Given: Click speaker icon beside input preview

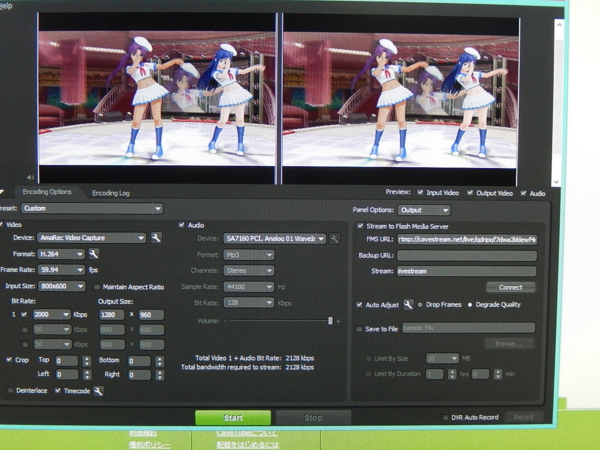Looking at the screenshot, I should pyautogui.click(x=30, y=177).
